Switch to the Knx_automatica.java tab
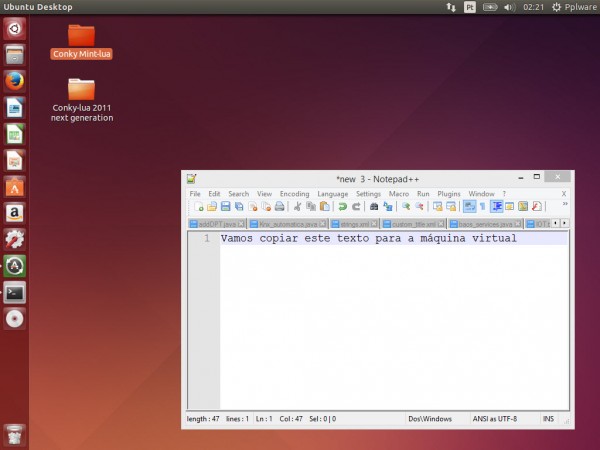600x450 pixels. (288, 224)
